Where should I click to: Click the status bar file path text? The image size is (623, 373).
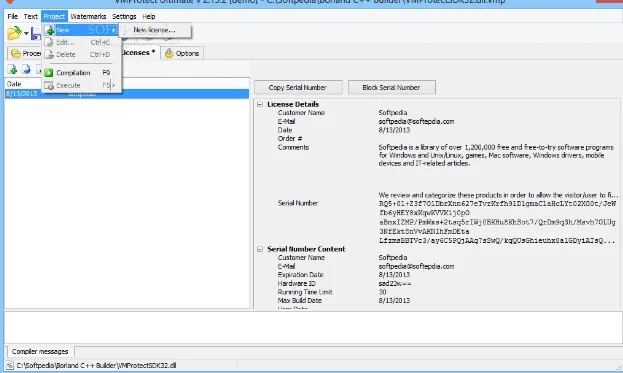[x=96, y=365]
